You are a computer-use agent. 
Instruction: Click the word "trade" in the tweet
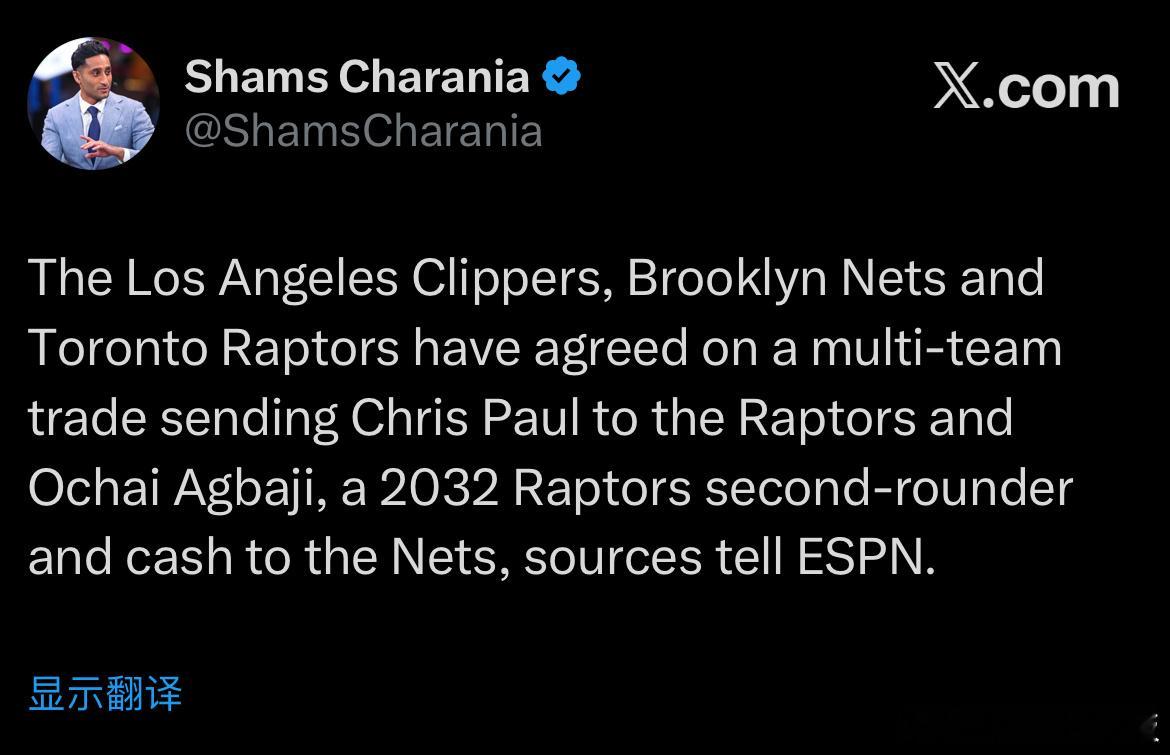[87, 419]
